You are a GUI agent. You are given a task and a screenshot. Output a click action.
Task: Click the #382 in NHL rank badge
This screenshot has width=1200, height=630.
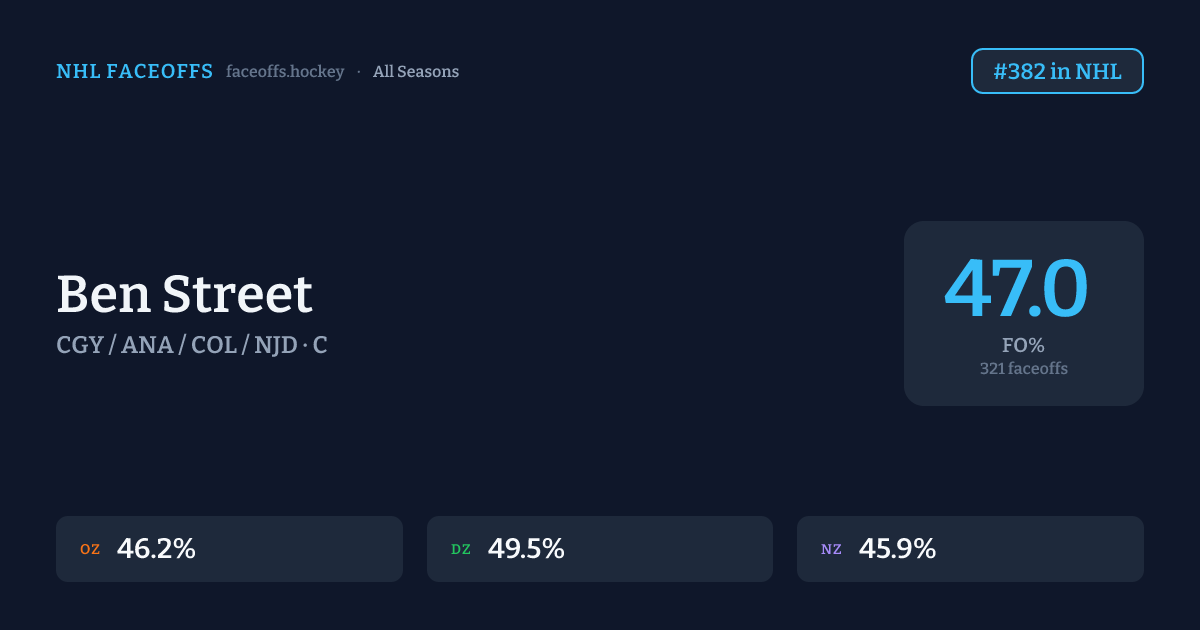point(1057,71)
